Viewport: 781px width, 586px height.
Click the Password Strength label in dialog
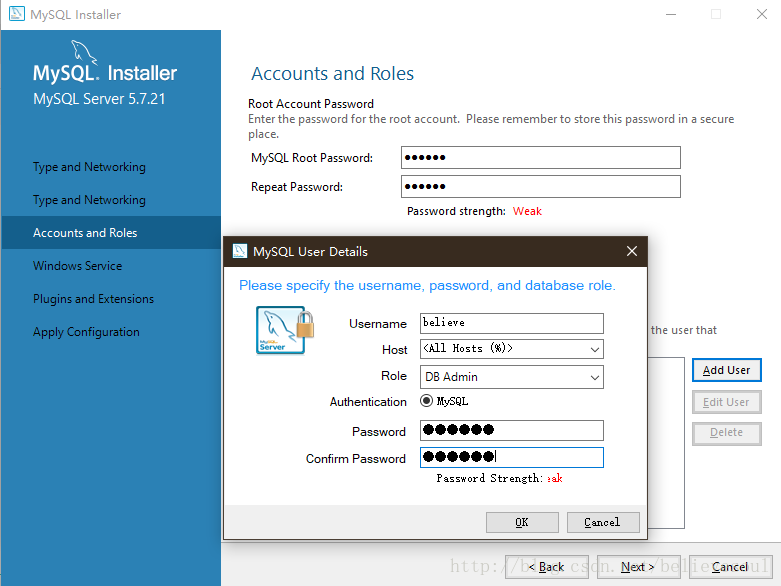(490, 478)
